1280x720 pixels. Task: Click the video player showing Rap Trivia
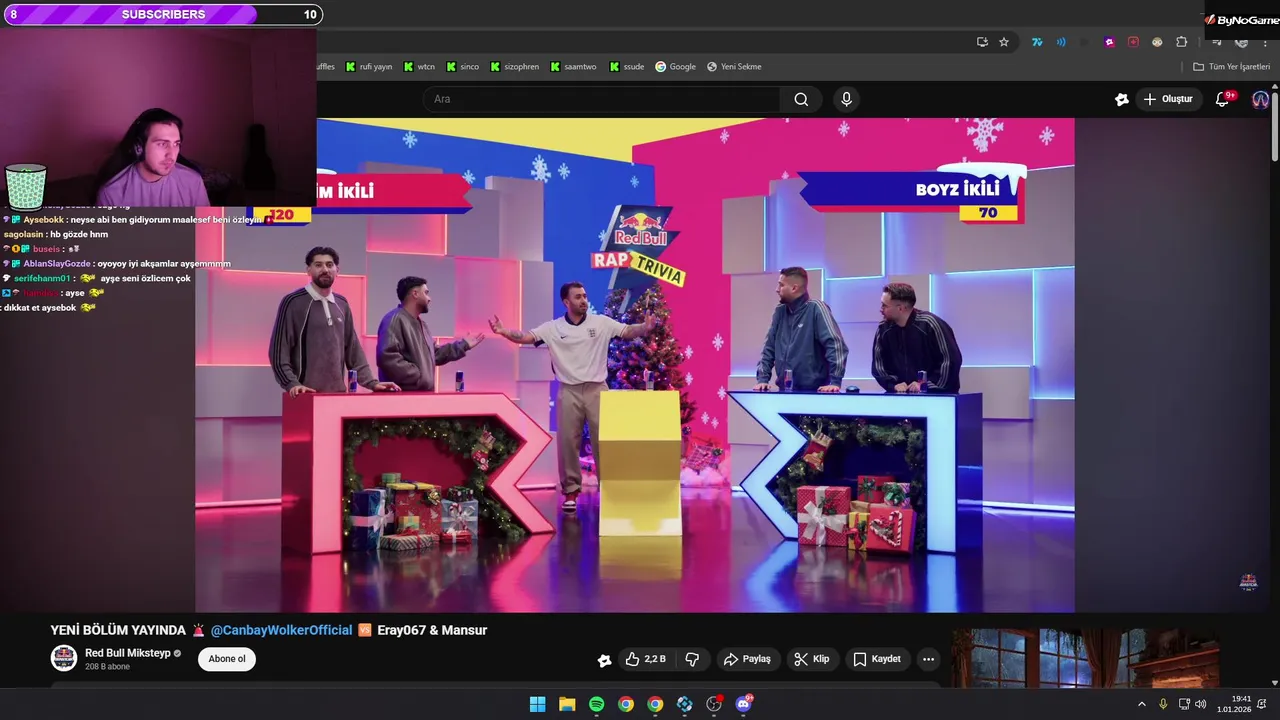(635, 365)
